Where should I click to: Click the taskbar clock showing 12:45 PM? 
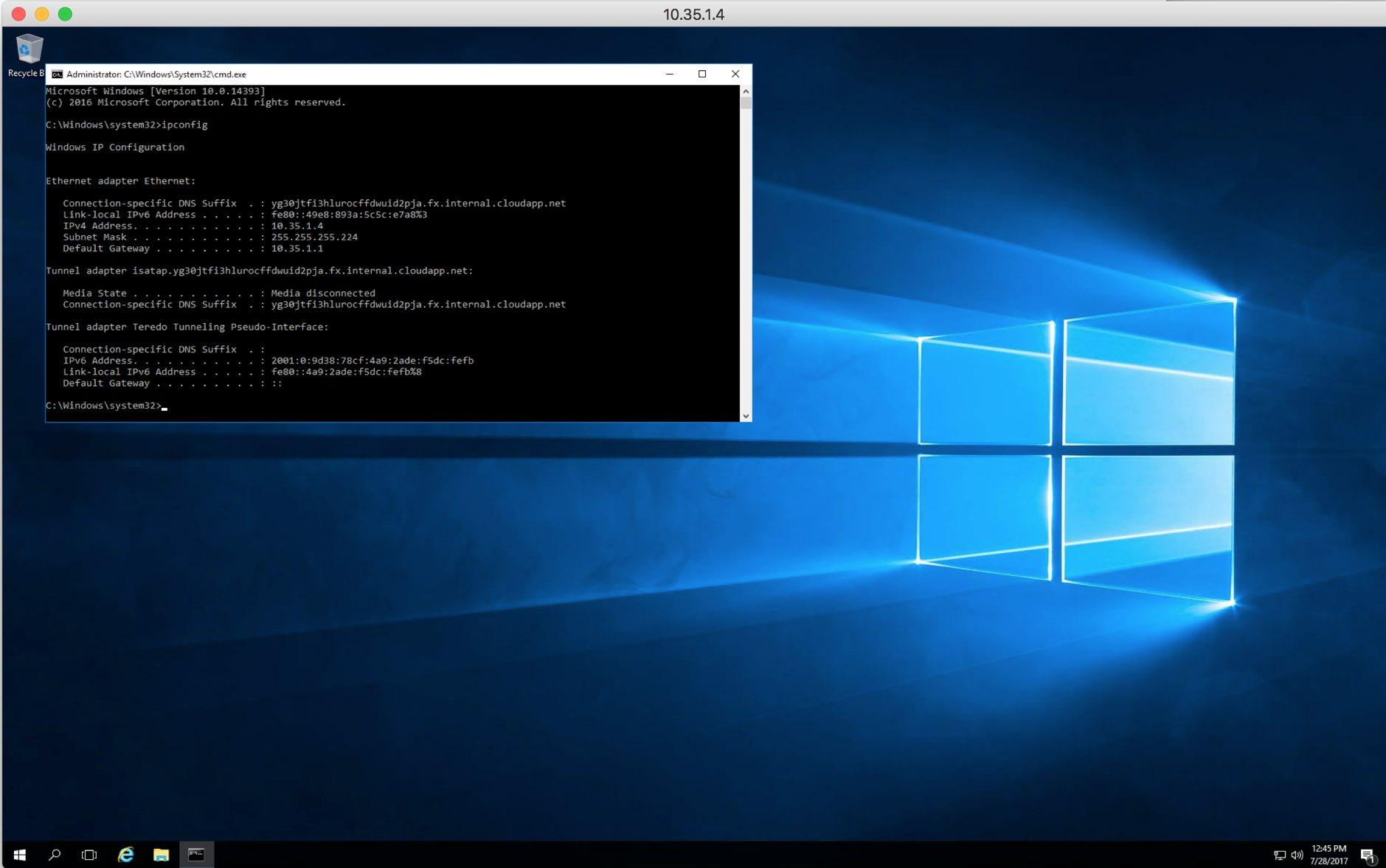(x=1328, y=855)
